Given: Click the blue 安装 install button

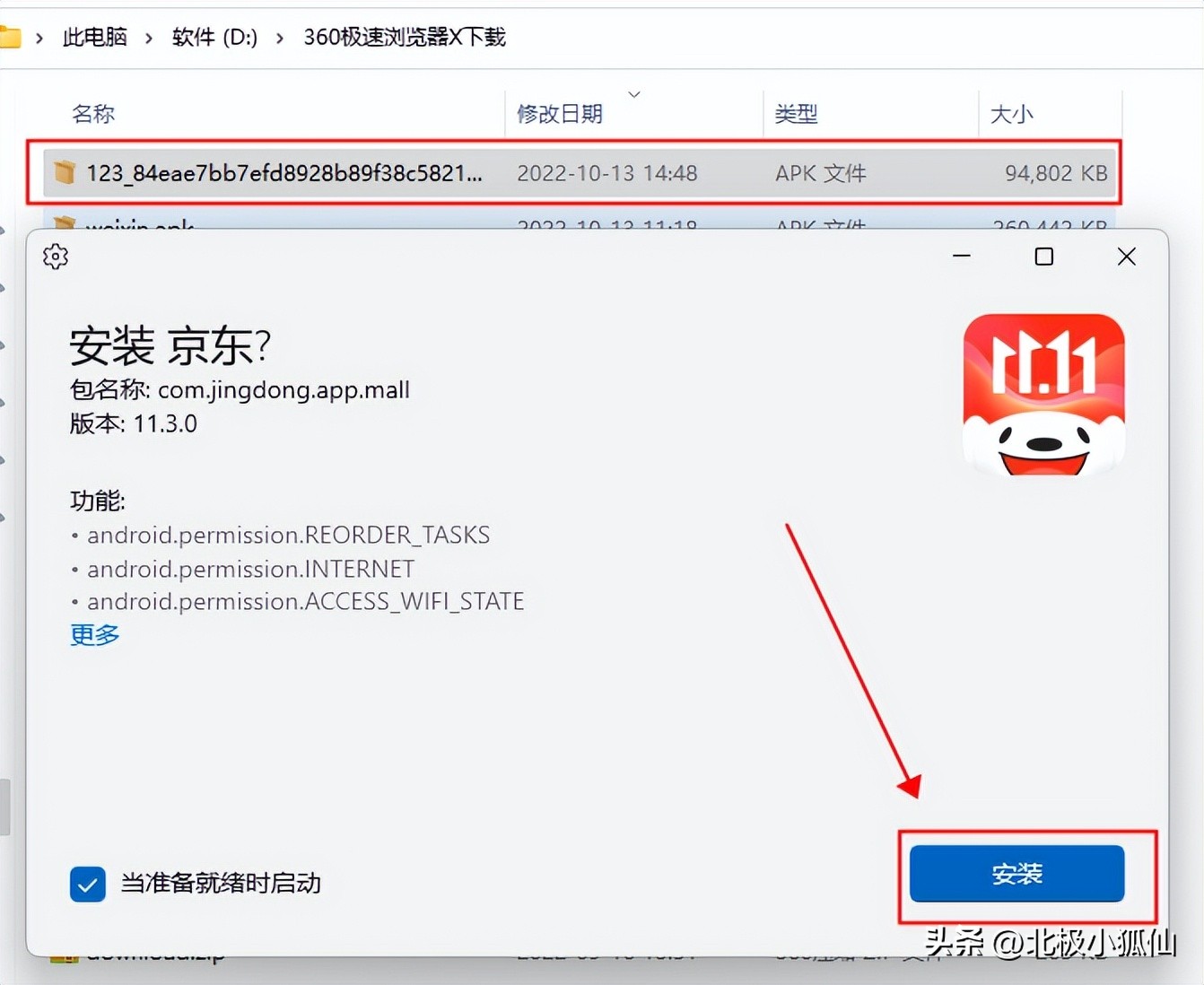Looking at the screenshot, I should point(1016,874).
